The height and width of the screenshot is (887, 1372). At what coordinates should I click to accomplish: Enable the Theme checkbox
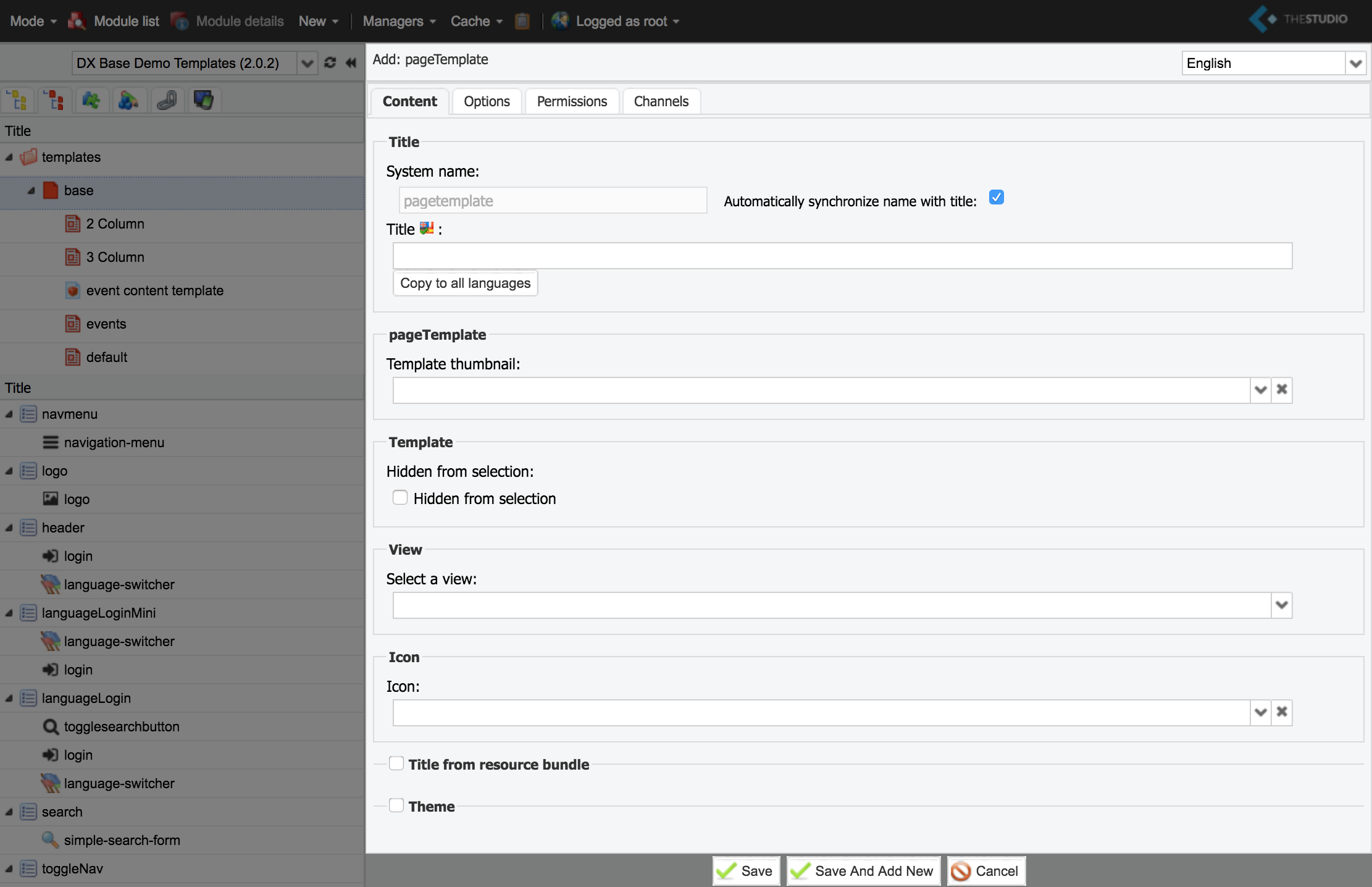(x=396, y=805)
